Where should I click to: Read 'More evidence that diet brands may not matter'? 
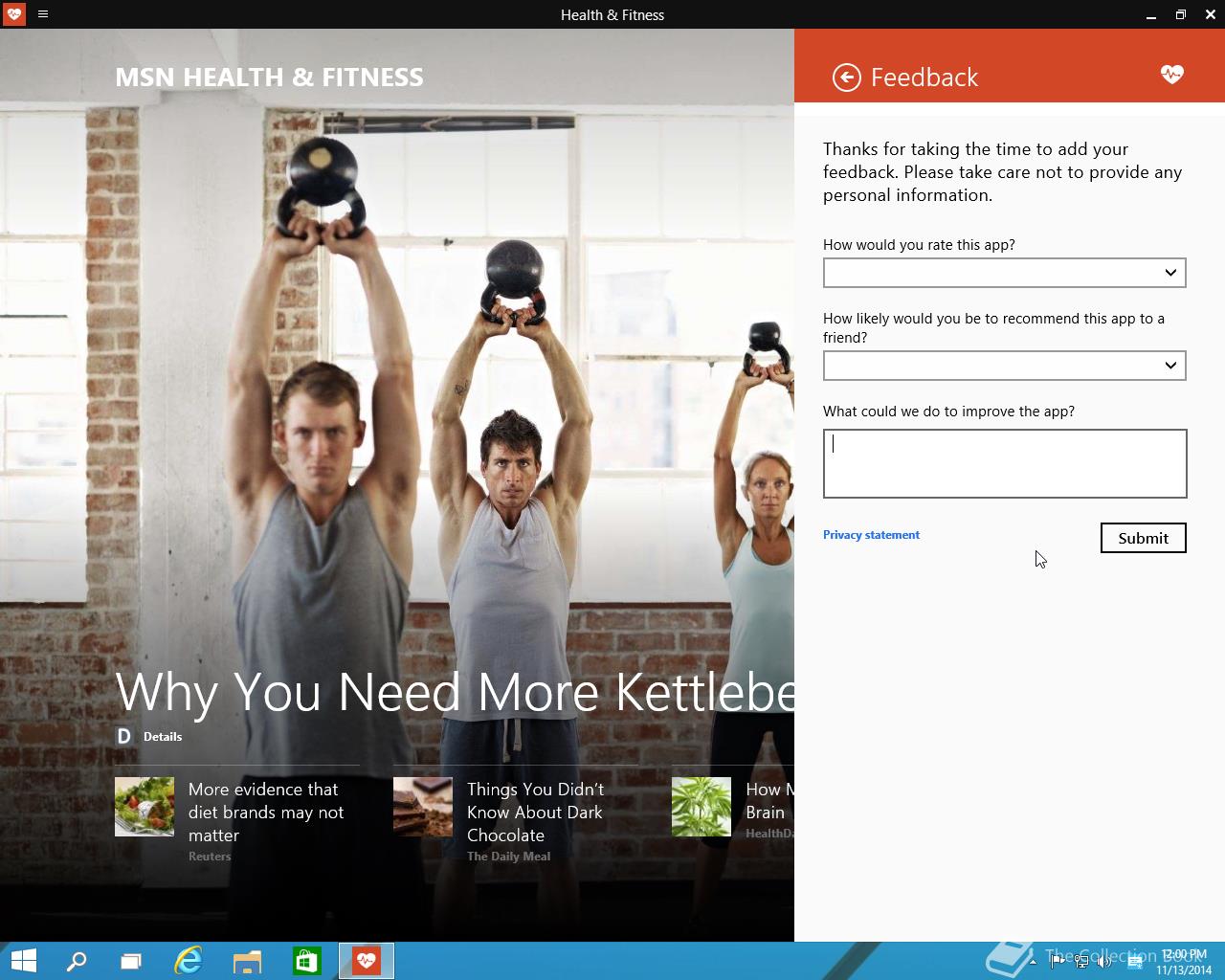click(x=266, y=812)
